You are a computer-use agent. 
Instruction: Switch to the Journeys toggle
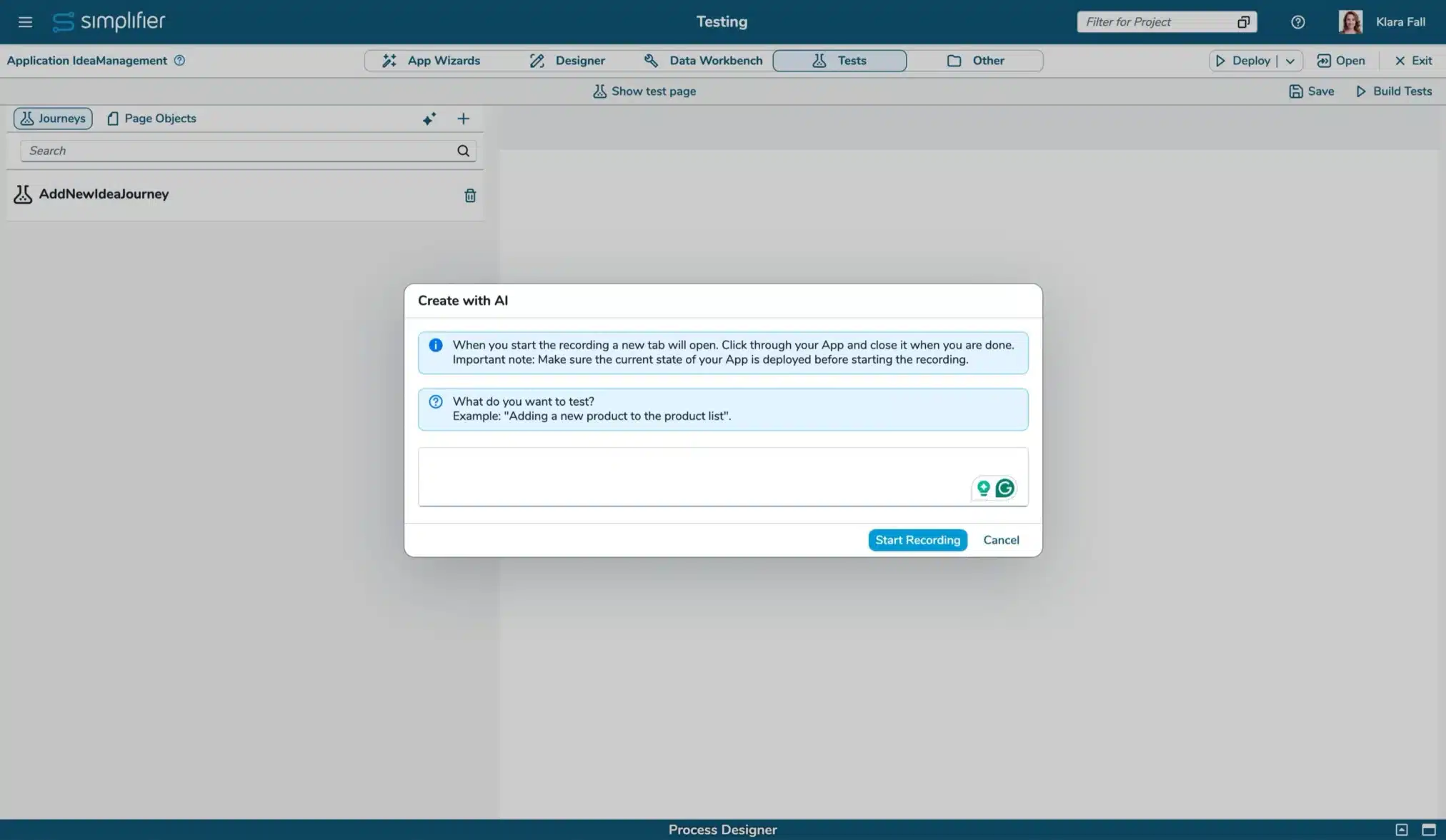coord(53,118)
